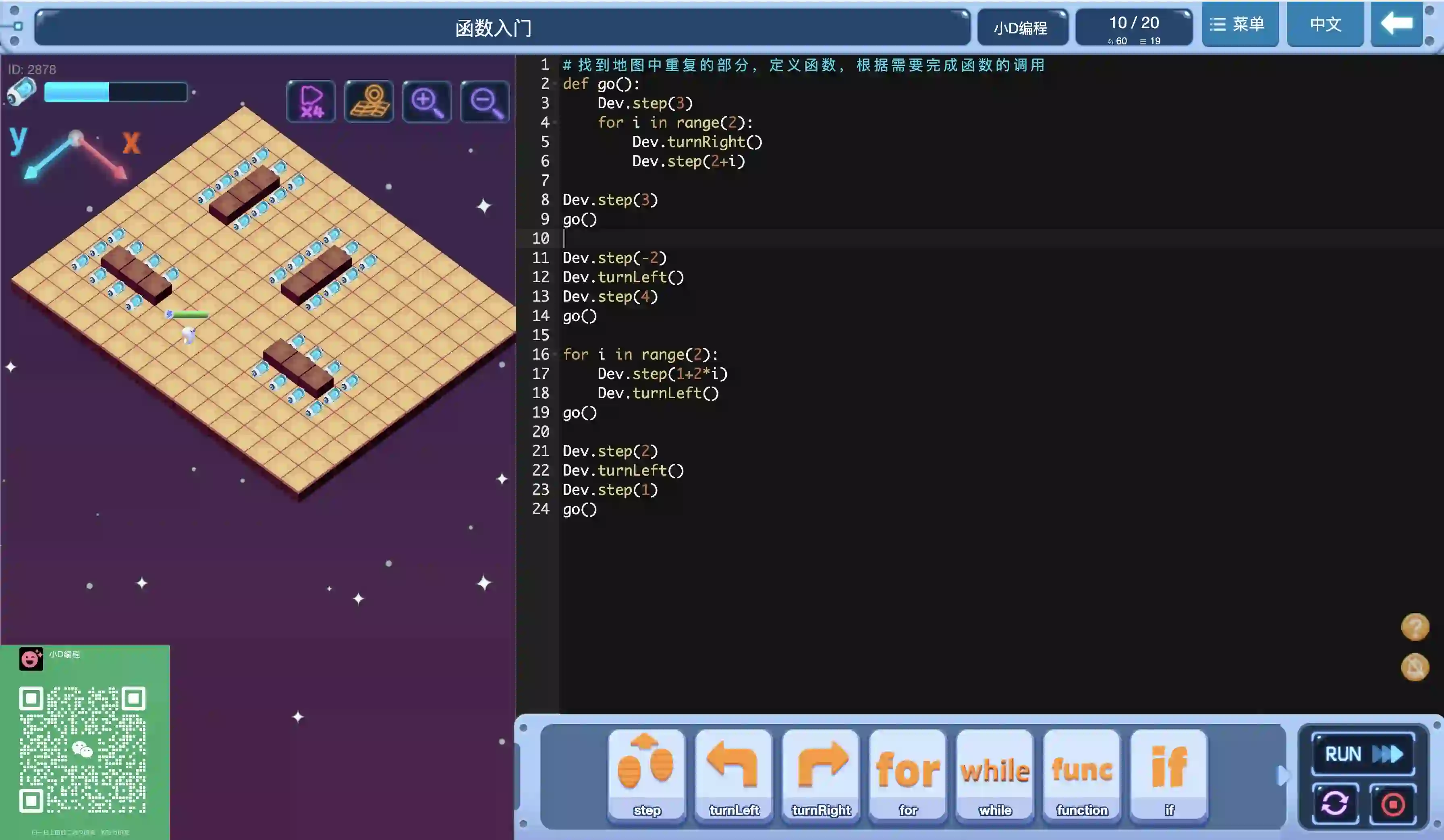Insert a turnLeft command block
This screenshot has height=840, width=1444.
734,775
